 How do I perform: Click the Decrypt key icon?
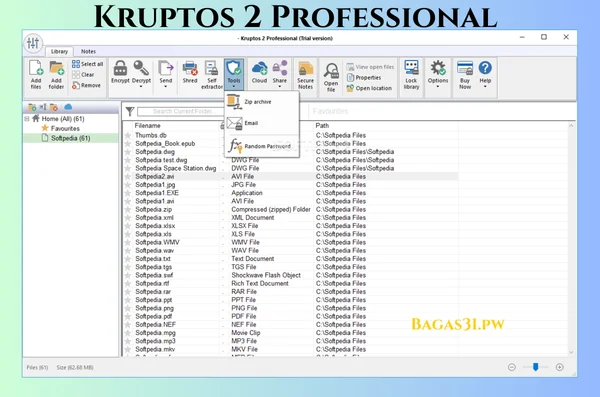[141, 68]
